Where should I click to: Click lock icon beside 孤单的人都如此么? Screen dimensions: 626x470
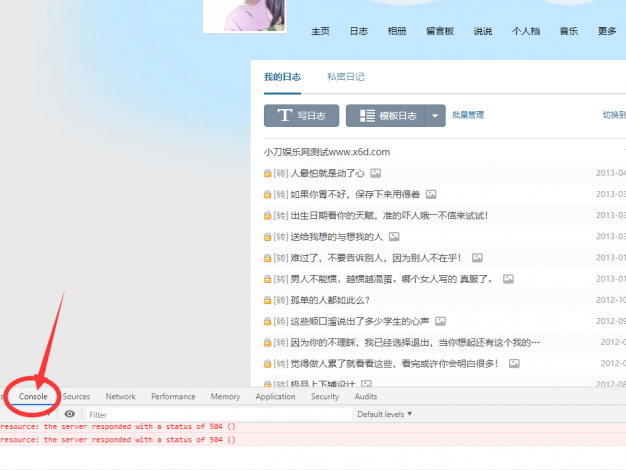267,300
